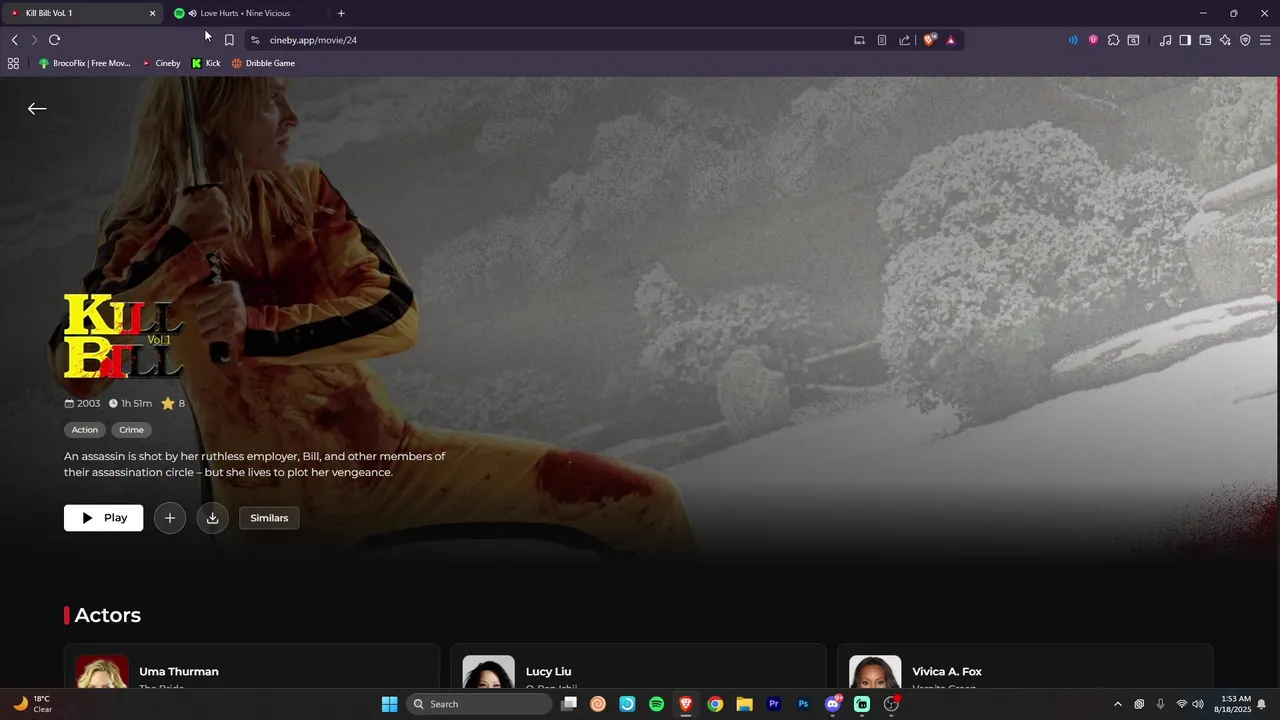This screenshot has height=720, width=1280.
Task: Open picture-in-picture/cast icon in address bar
Action: 859,40
